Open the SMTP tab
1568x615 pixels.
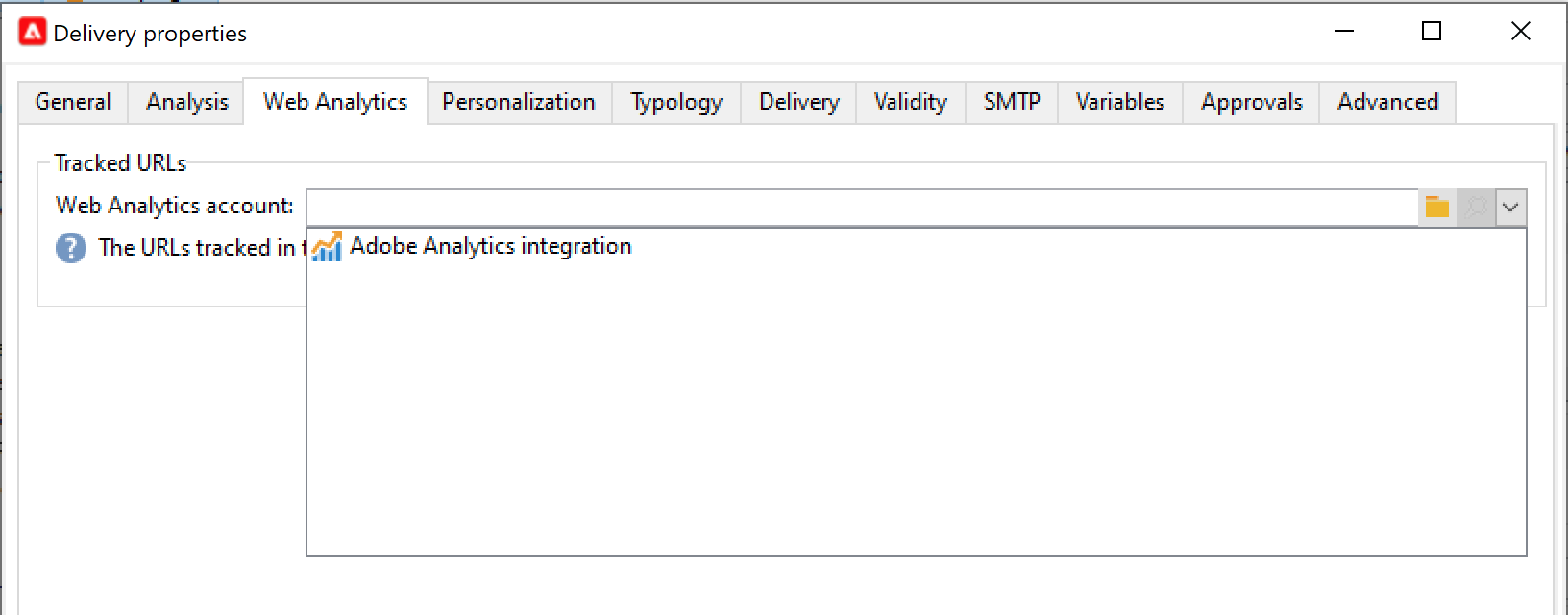point(1012,102)
